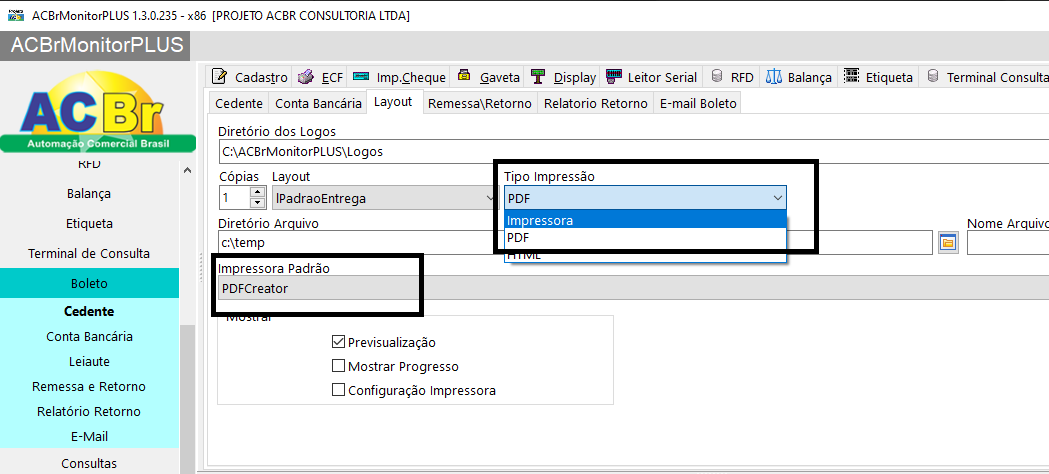Open the Leitor Serial tab
This screenshot has height=474, width=1049.
(651, 77)
